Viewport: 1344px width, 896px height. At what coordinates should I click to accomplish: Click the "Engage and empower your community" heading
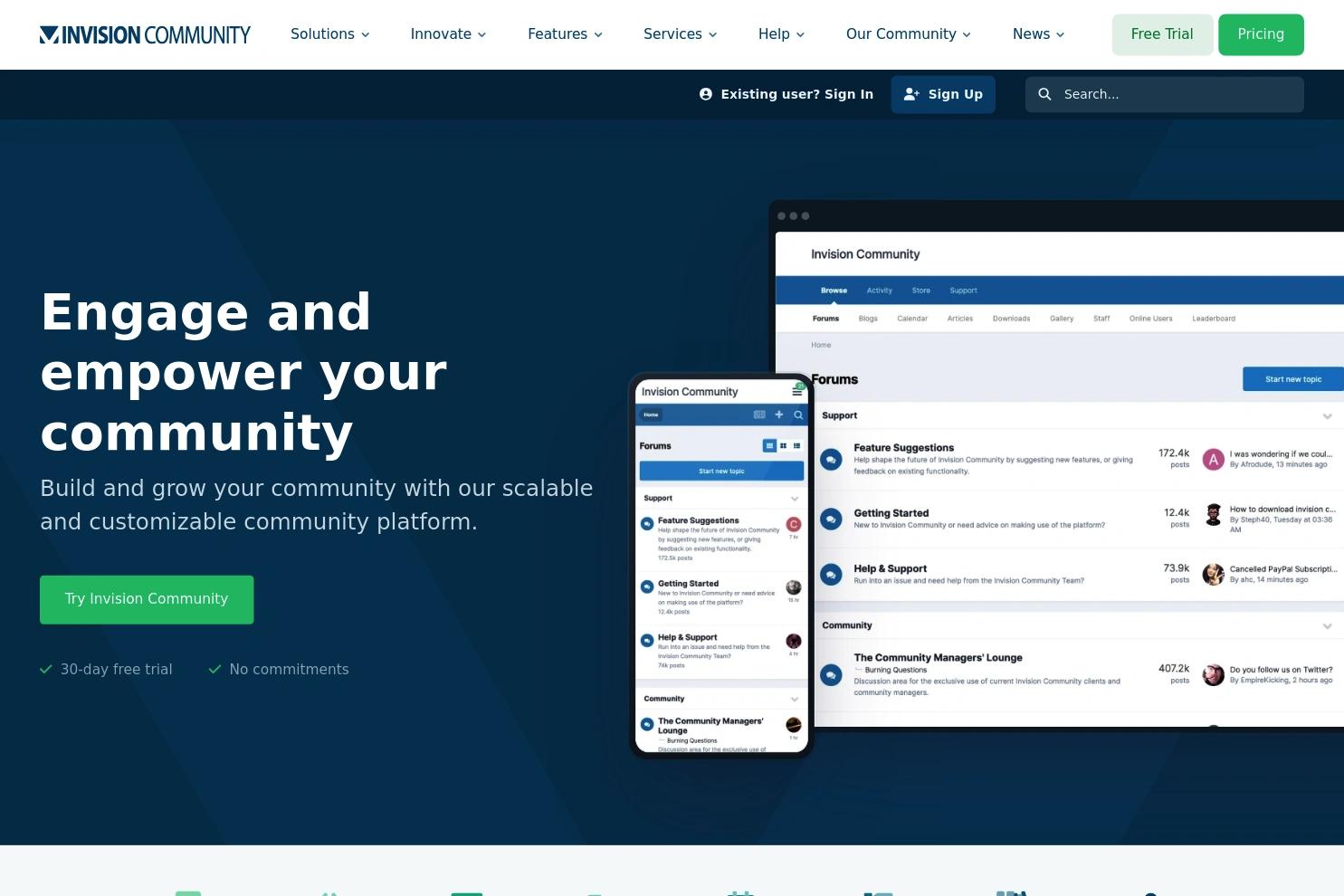(244, 372)
